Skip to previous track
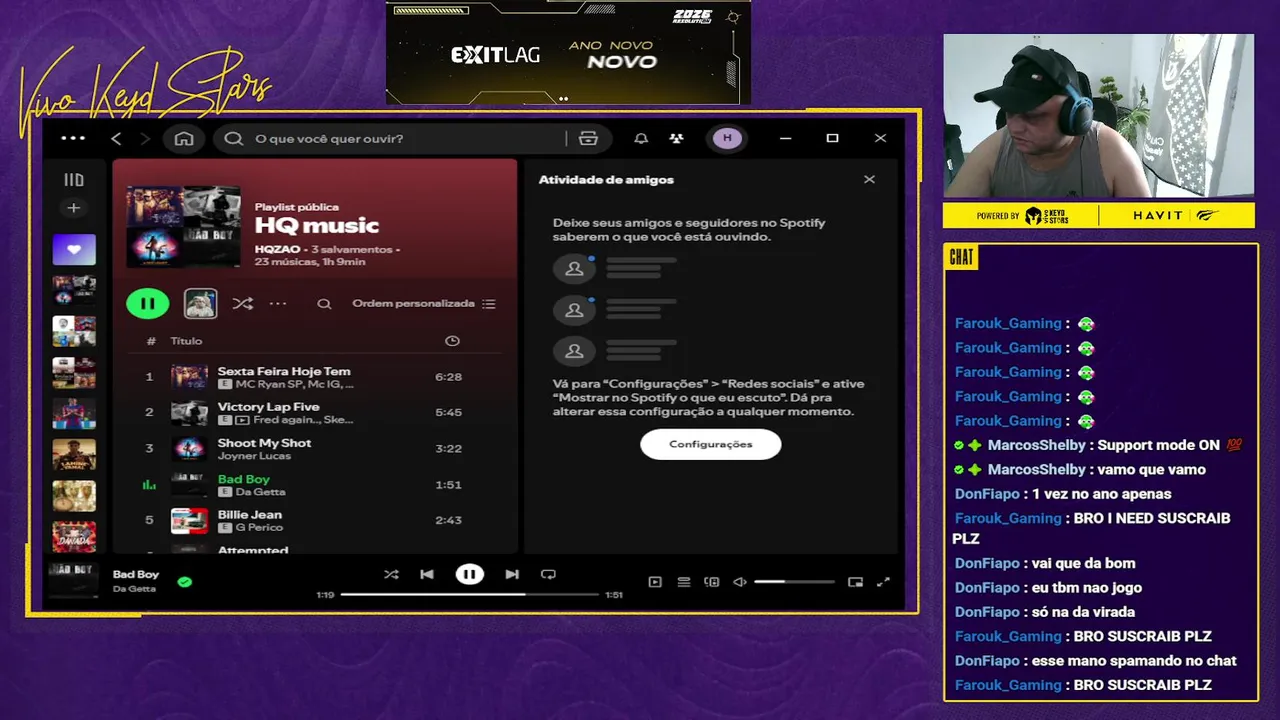 point(427,574)
